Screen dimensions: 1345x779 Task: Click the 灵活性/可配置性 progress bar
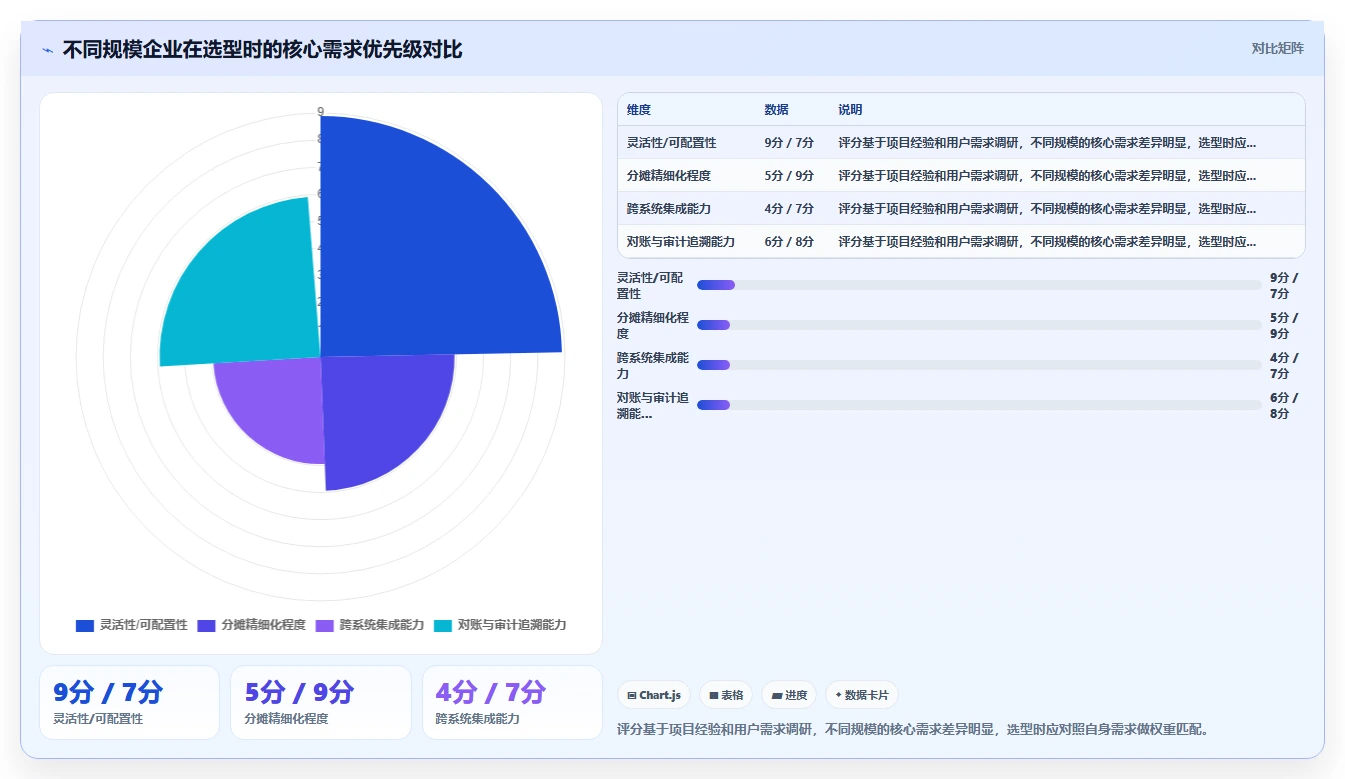(979, 285)
